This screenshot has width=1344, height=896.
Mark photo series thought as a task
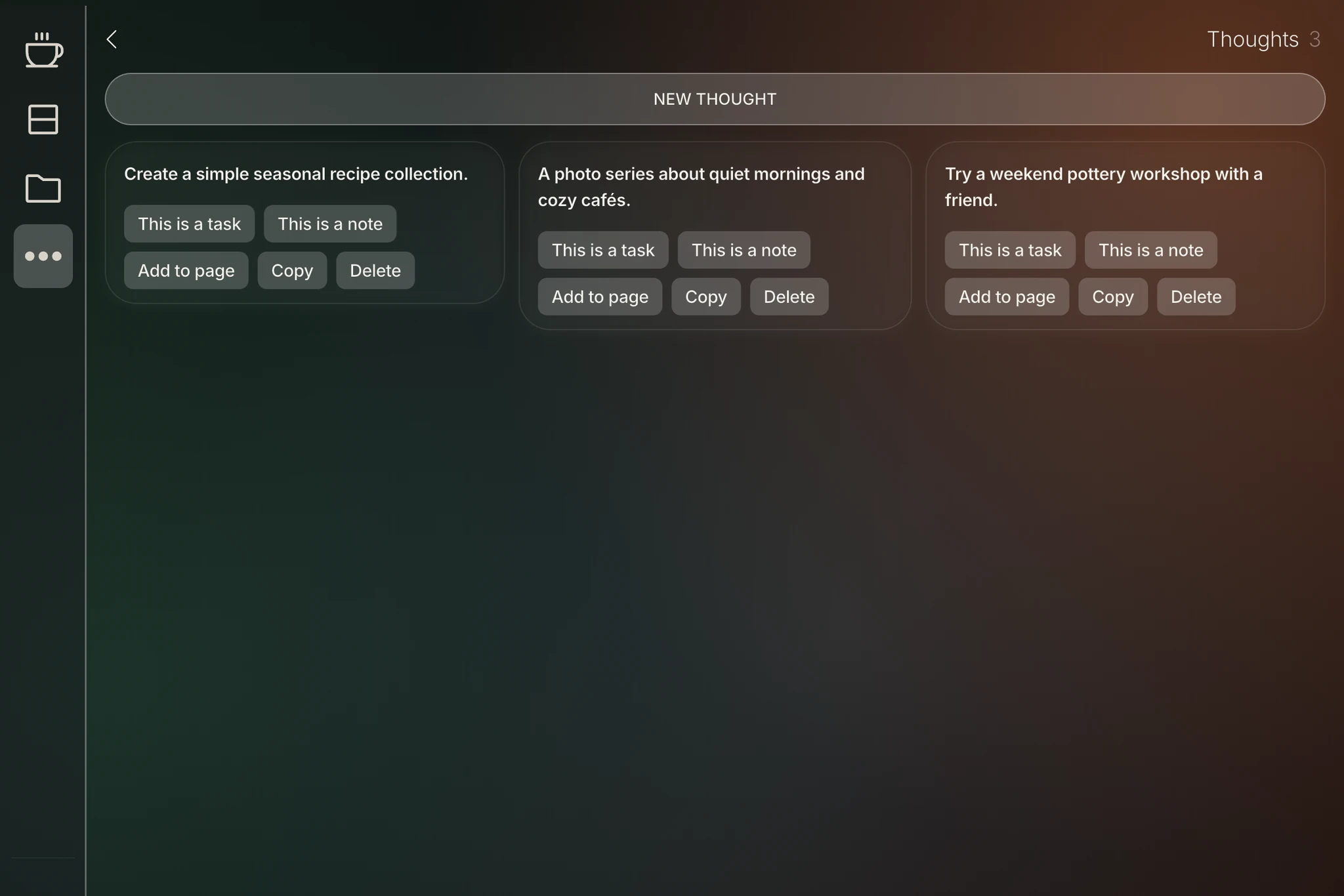point(603,250)
